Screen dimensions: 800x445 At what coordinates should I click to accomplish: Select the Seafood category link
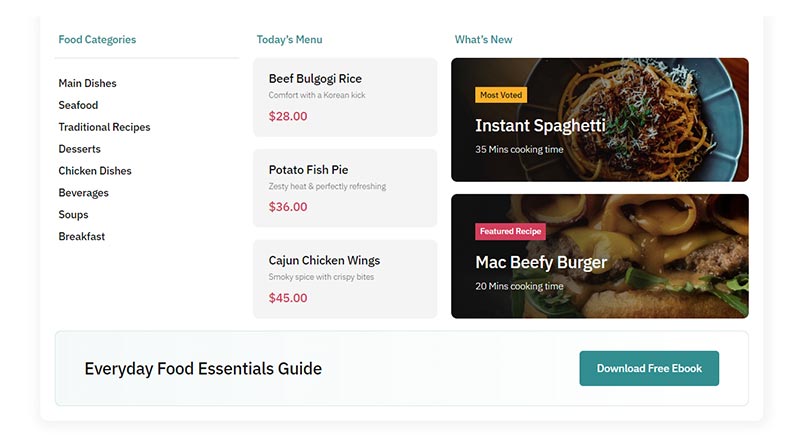(x=78, y=105)
